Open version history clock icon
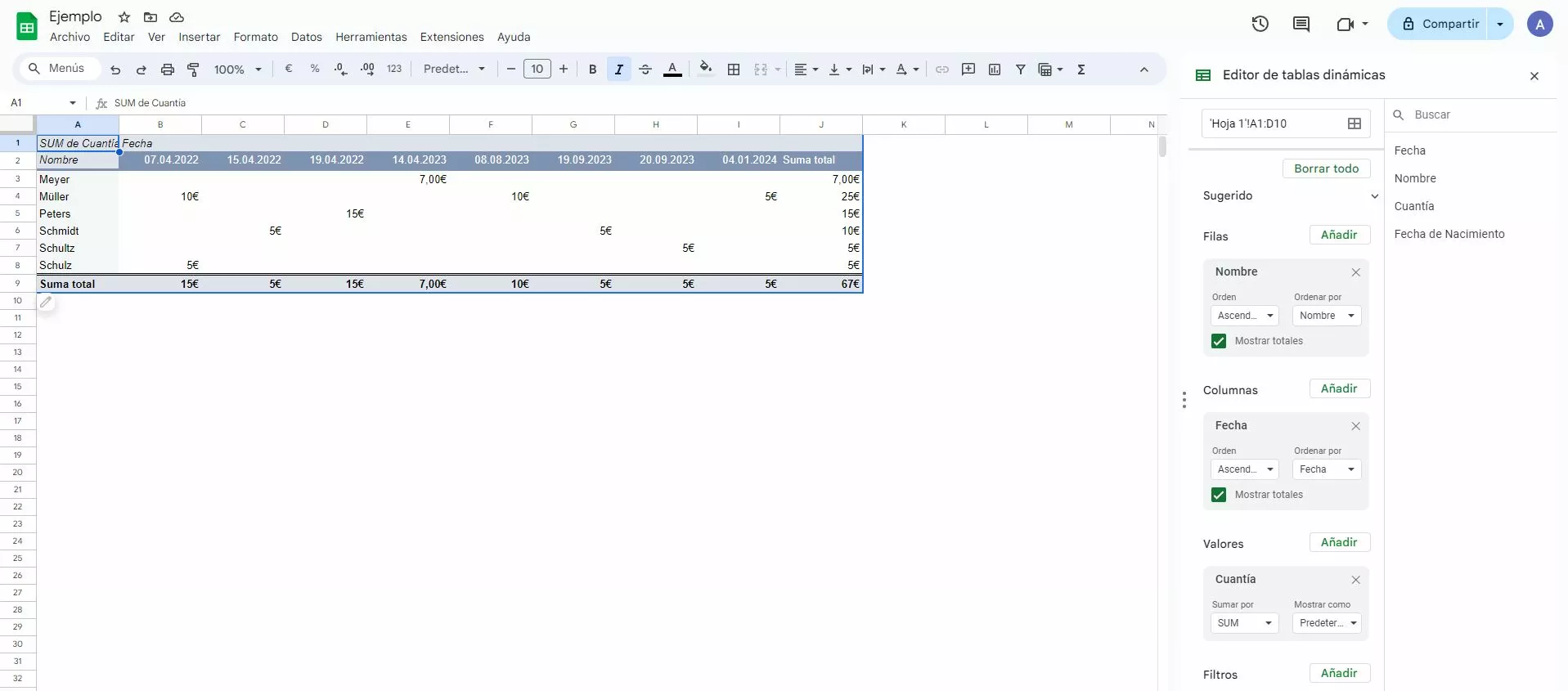This screenshot has width=1568, height=691. [1260, 24]
